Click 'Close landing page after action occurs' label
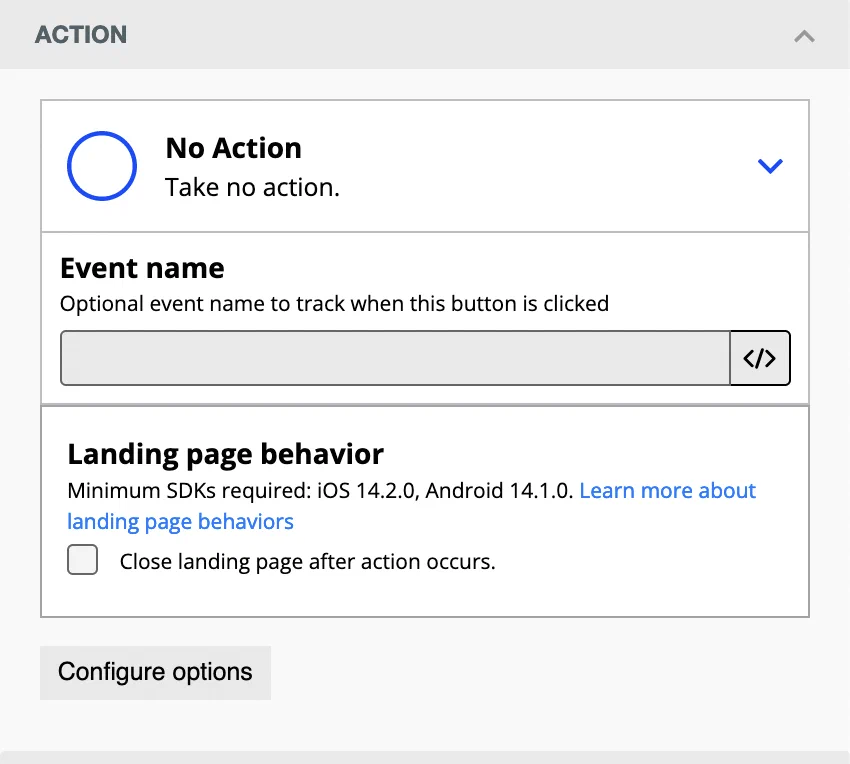 [x=307, y=562]
